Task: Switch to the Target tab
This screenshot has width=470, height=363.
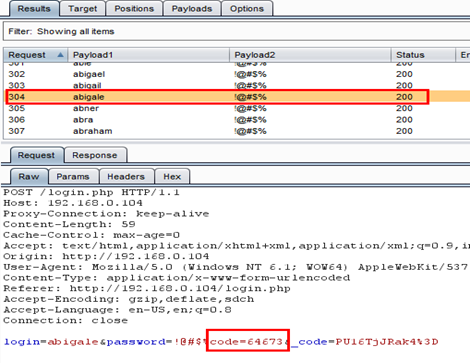Action: pos(82,9)
